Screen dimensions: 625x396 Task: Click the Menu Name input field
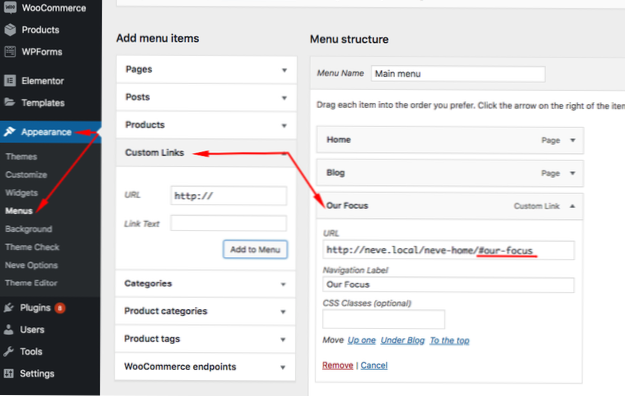point(458,74)
